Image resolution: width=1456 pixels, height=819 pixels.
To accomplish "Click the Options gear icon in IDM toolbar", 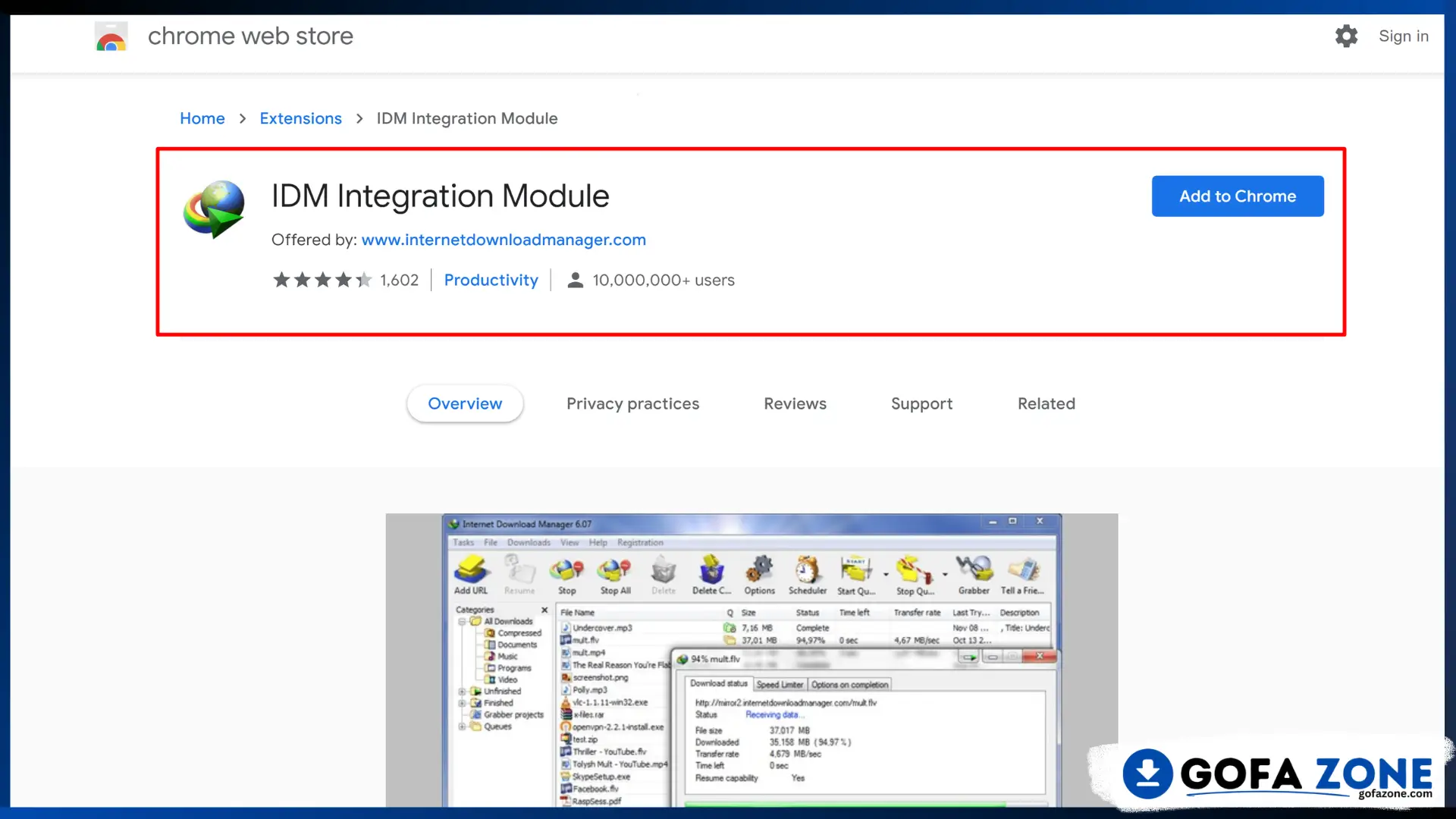I will pyautogui.click(x=759, y=575).
